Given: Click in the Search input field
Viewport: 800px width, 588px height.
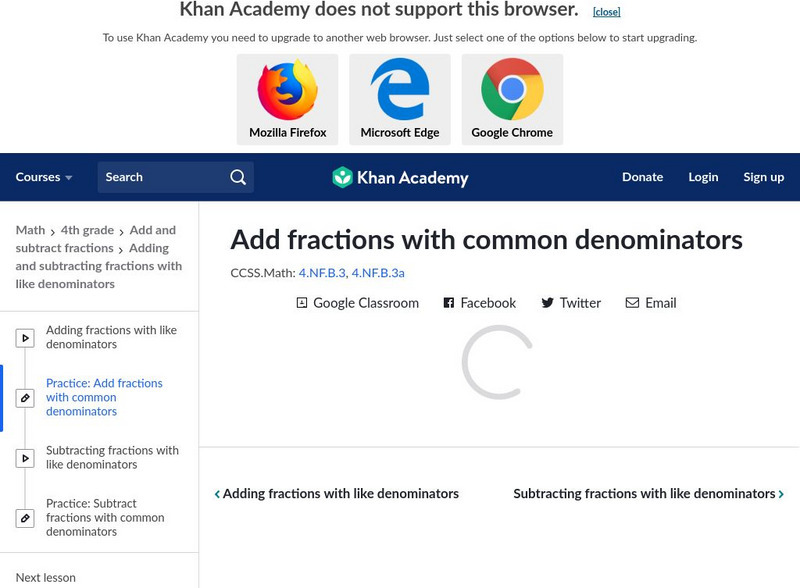Looking at the screenshot, I should pos(160,177).
